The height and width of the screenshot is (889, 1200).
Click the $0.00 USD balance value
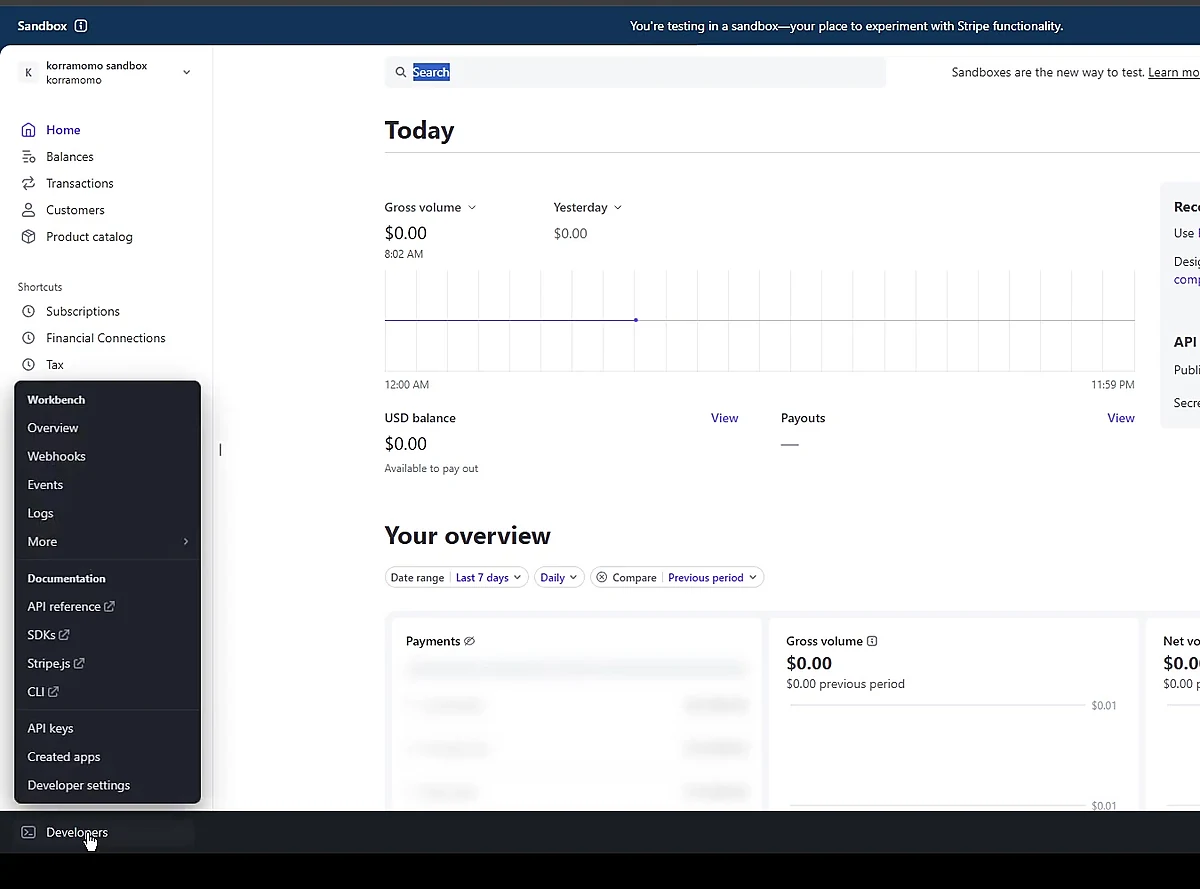click(405, 444)
